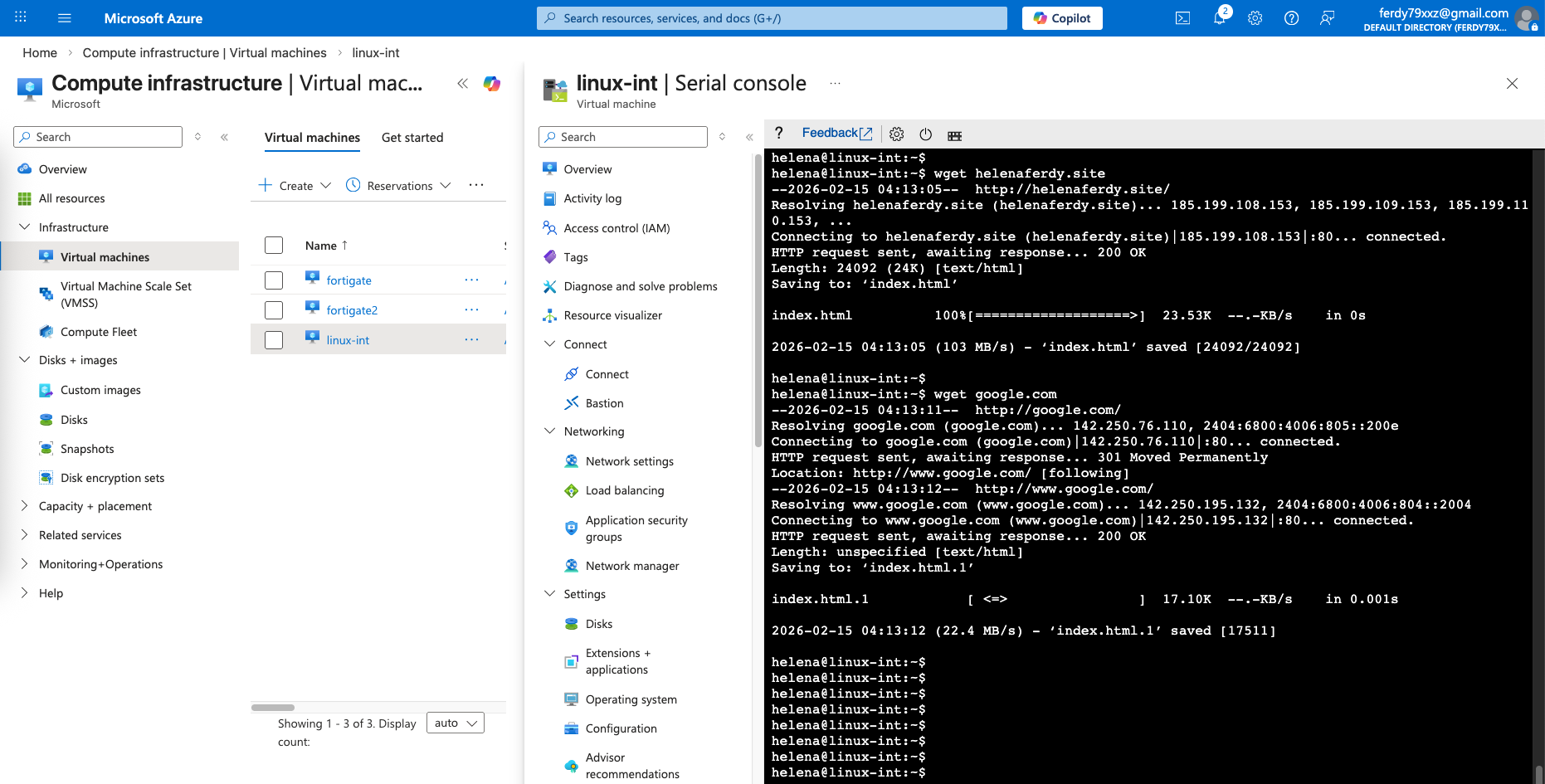This screenshot has height=784, width=1545.
Task: Click the VM list horizontal scrollbar
Action: (273, 708)
